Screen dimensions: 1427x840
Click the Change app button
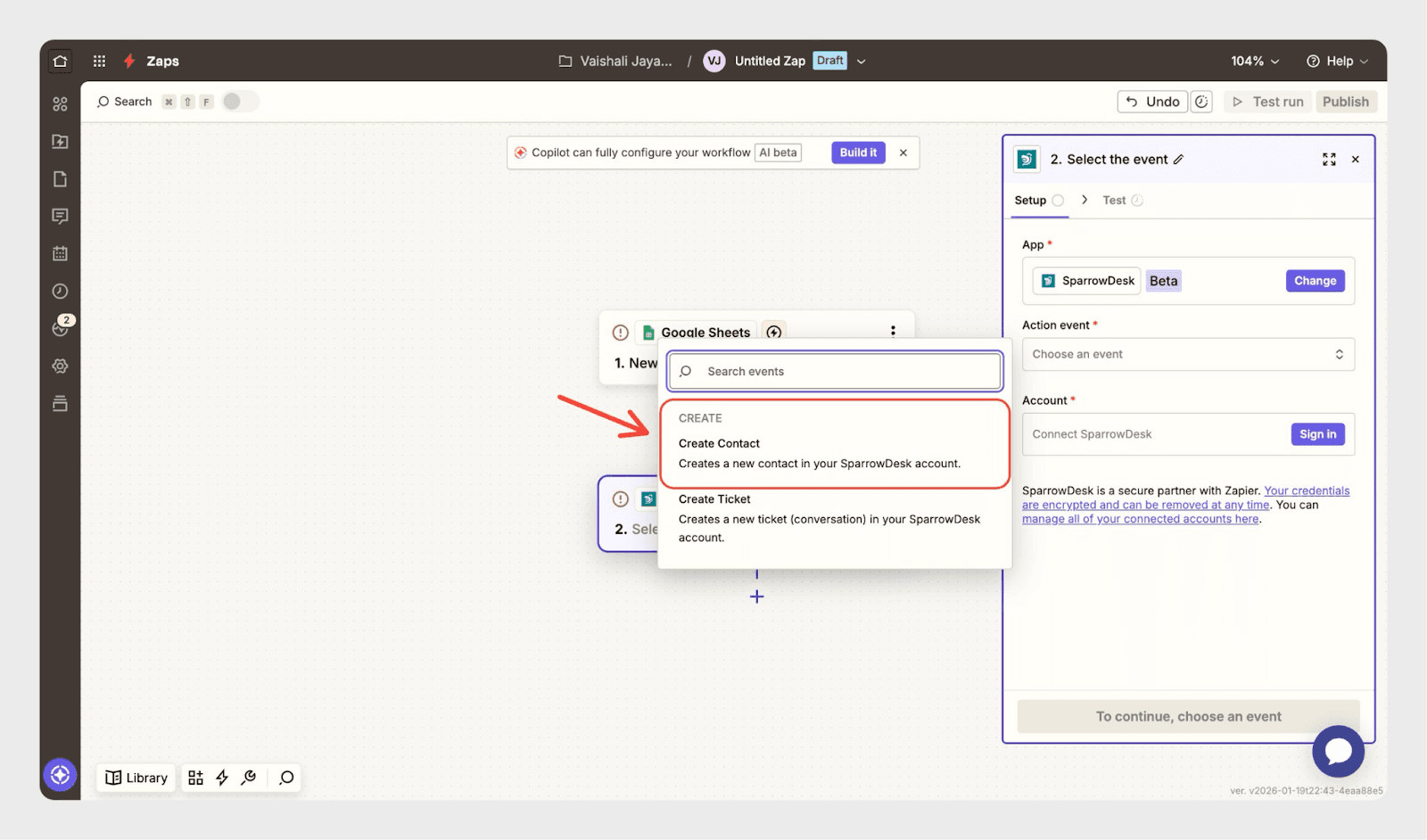point(1315,281)
